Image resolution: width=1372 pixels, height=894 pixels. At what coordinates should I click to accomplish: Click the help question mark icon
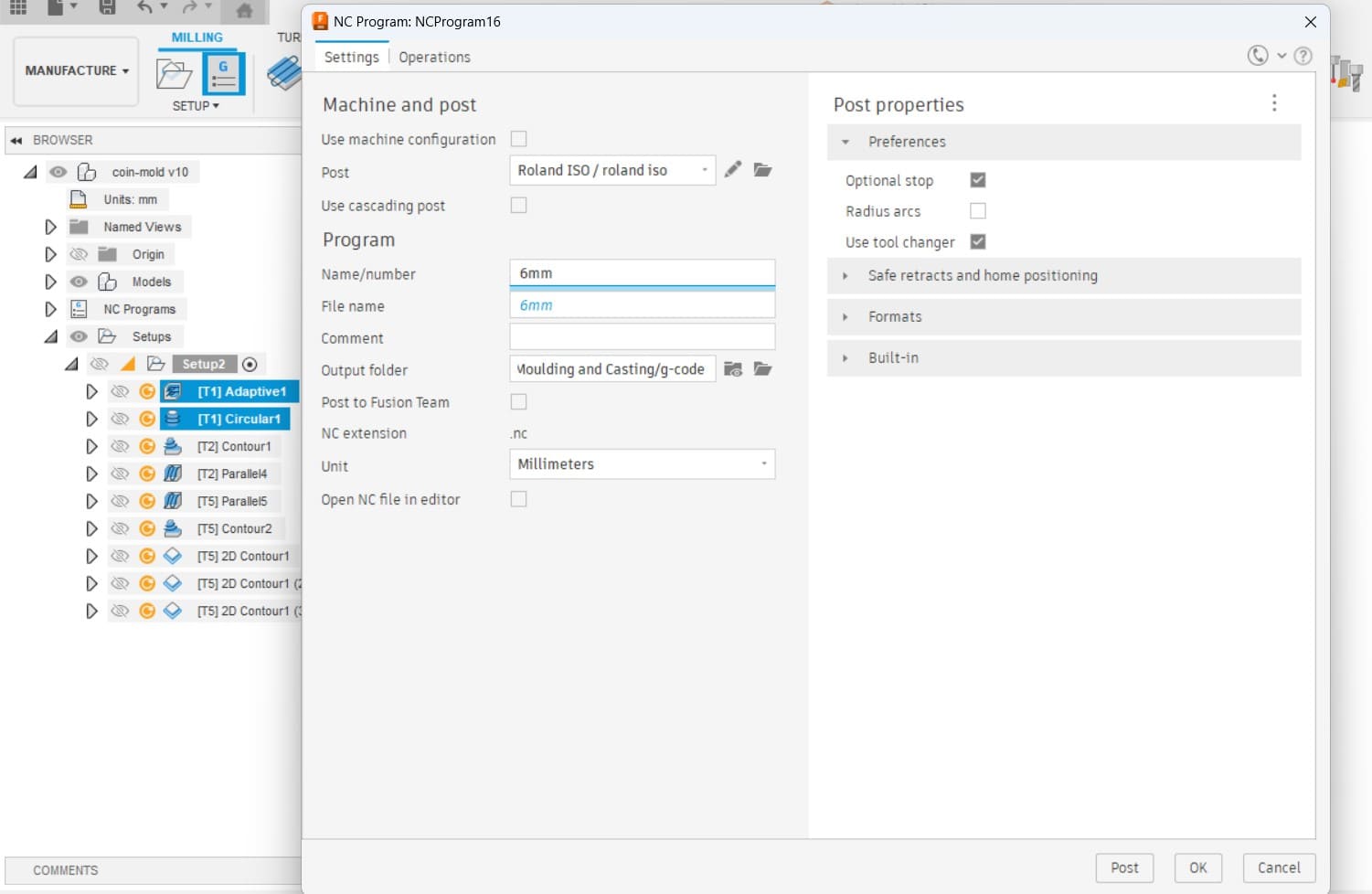(1303, 56)
